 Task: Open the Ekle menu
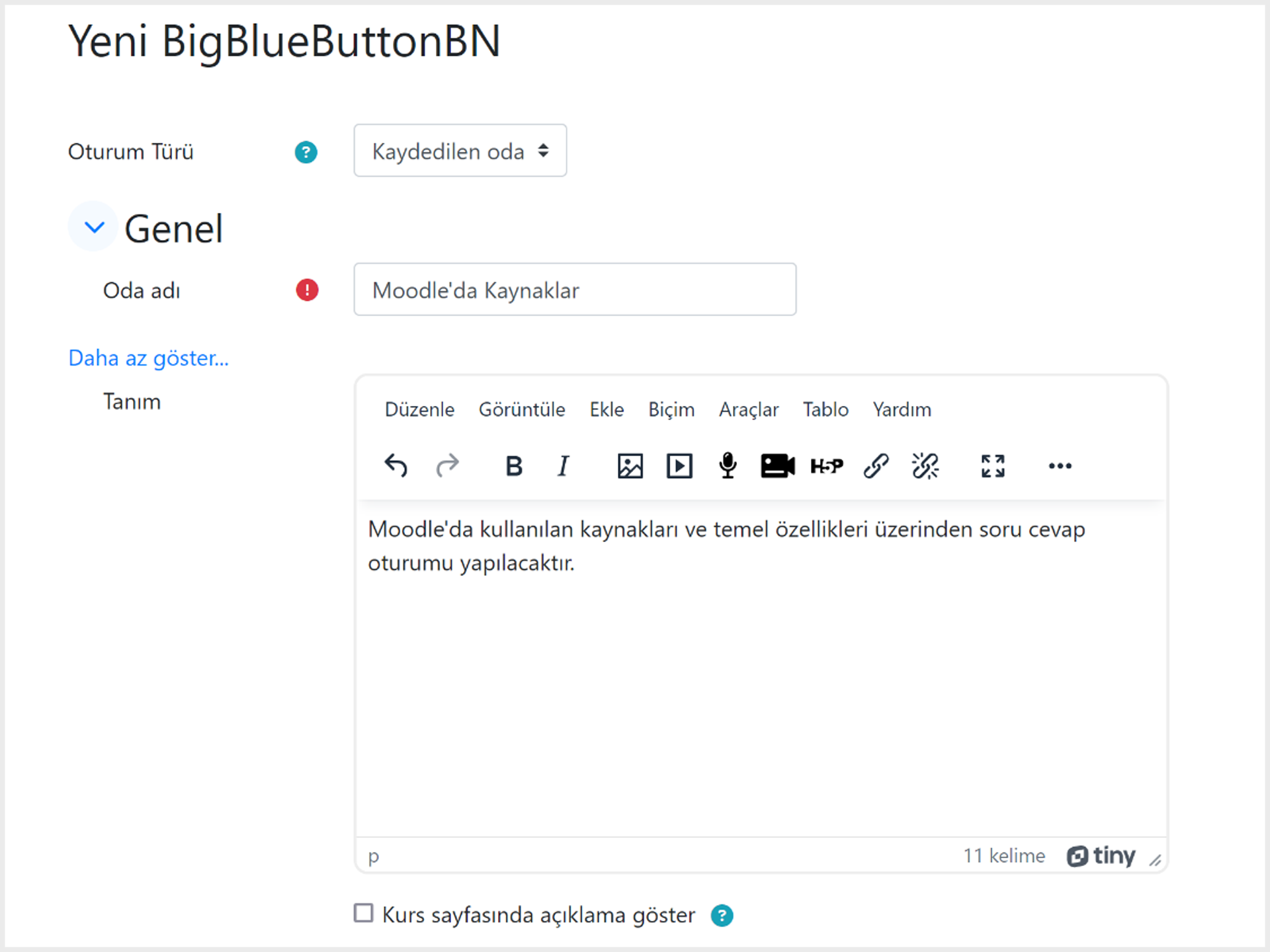pyautogui.click(x=607, y=410)
